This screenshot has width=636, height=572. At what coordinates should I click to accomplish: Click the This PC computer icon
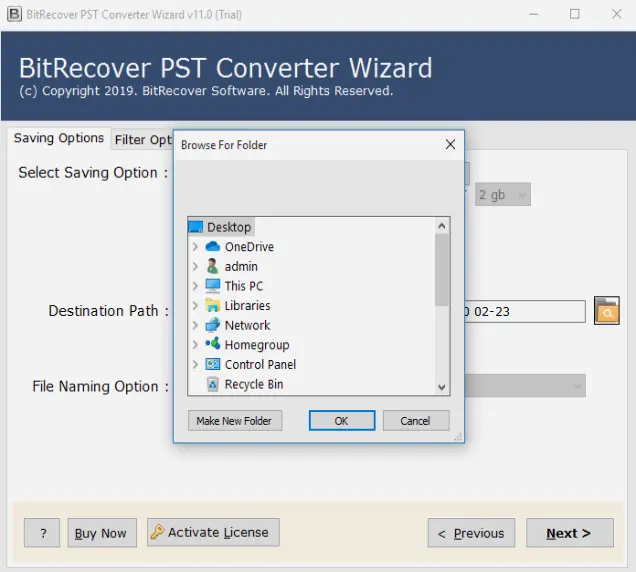[212, 286]
